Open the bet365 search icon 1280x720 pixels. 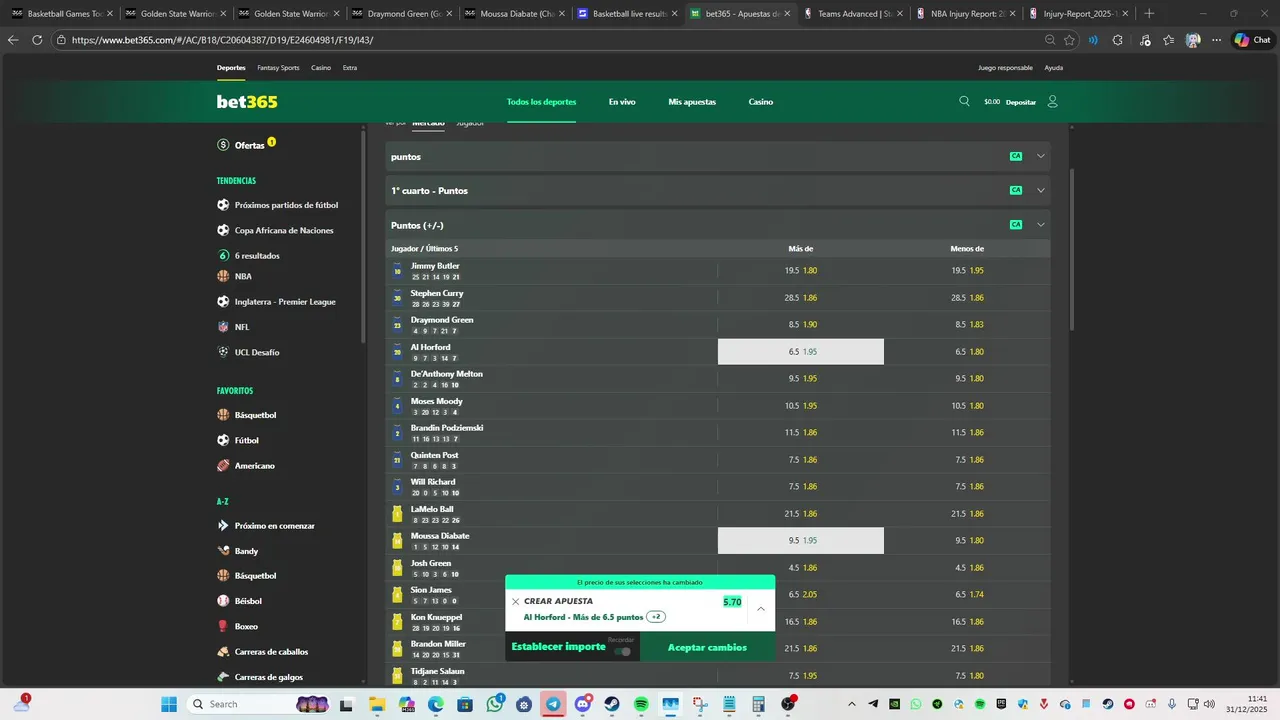tap(964, 101)
